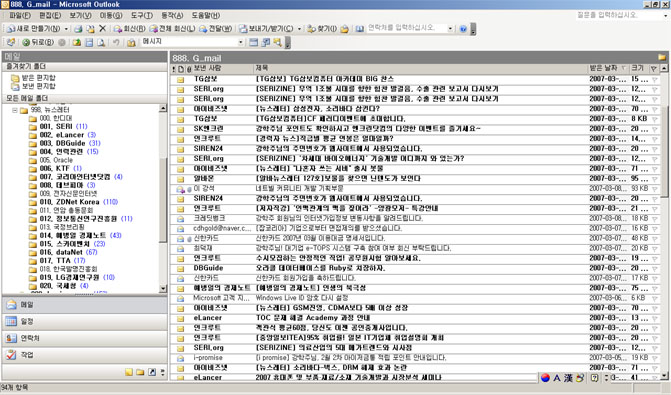The height and width of the screenshot is (395, 671).
Task: Click 새로 만들기 (New) button
Action: [x=33, y=29]
